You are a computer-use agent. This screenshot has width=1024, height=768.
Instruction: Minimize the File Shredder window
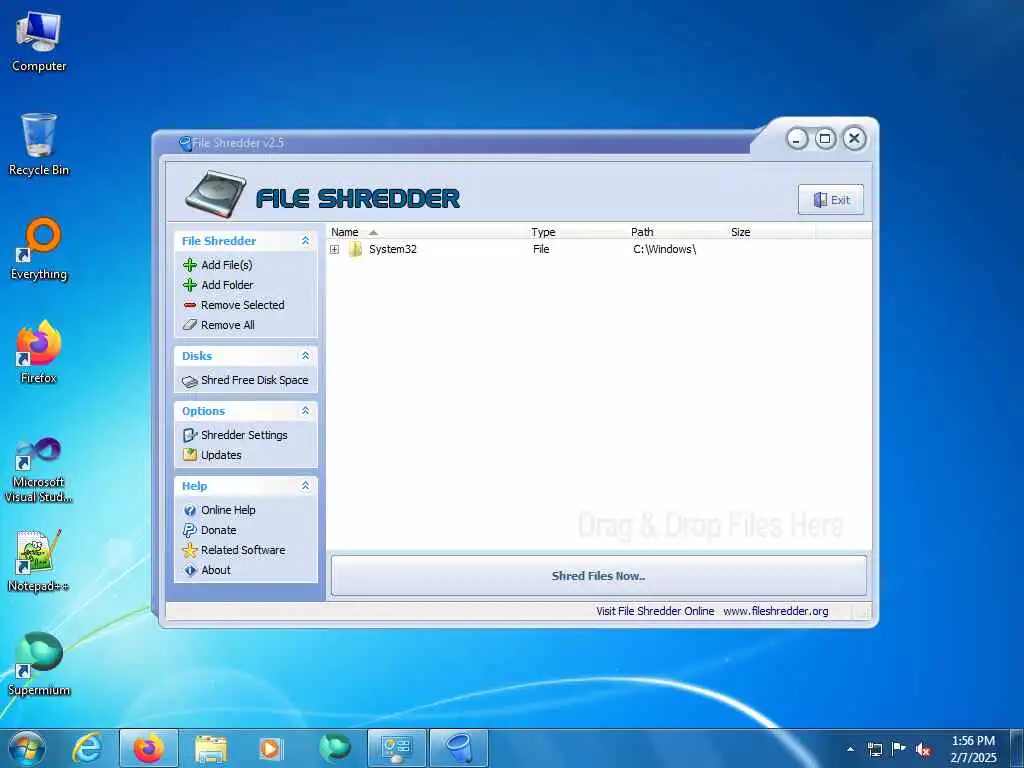click(x=797, y=139)
